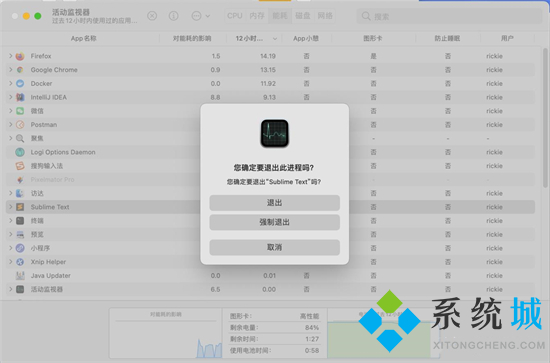Click the 预览 app icon
550x363 pixels.
click(20, 234)
